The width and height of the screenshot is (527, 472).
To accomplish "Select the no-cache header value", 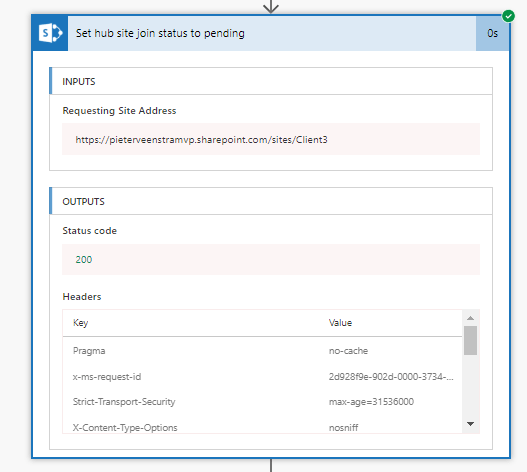I will pyautogui.click(x=348, y=351).
